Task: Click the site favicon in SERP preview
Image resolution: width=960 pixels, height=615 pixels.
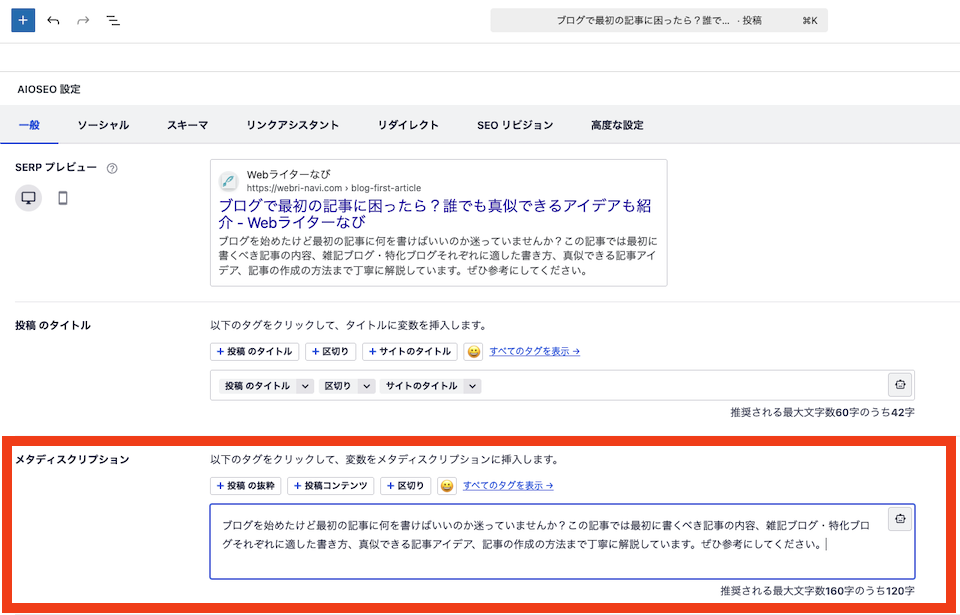Action: click(x=228, y=181)
